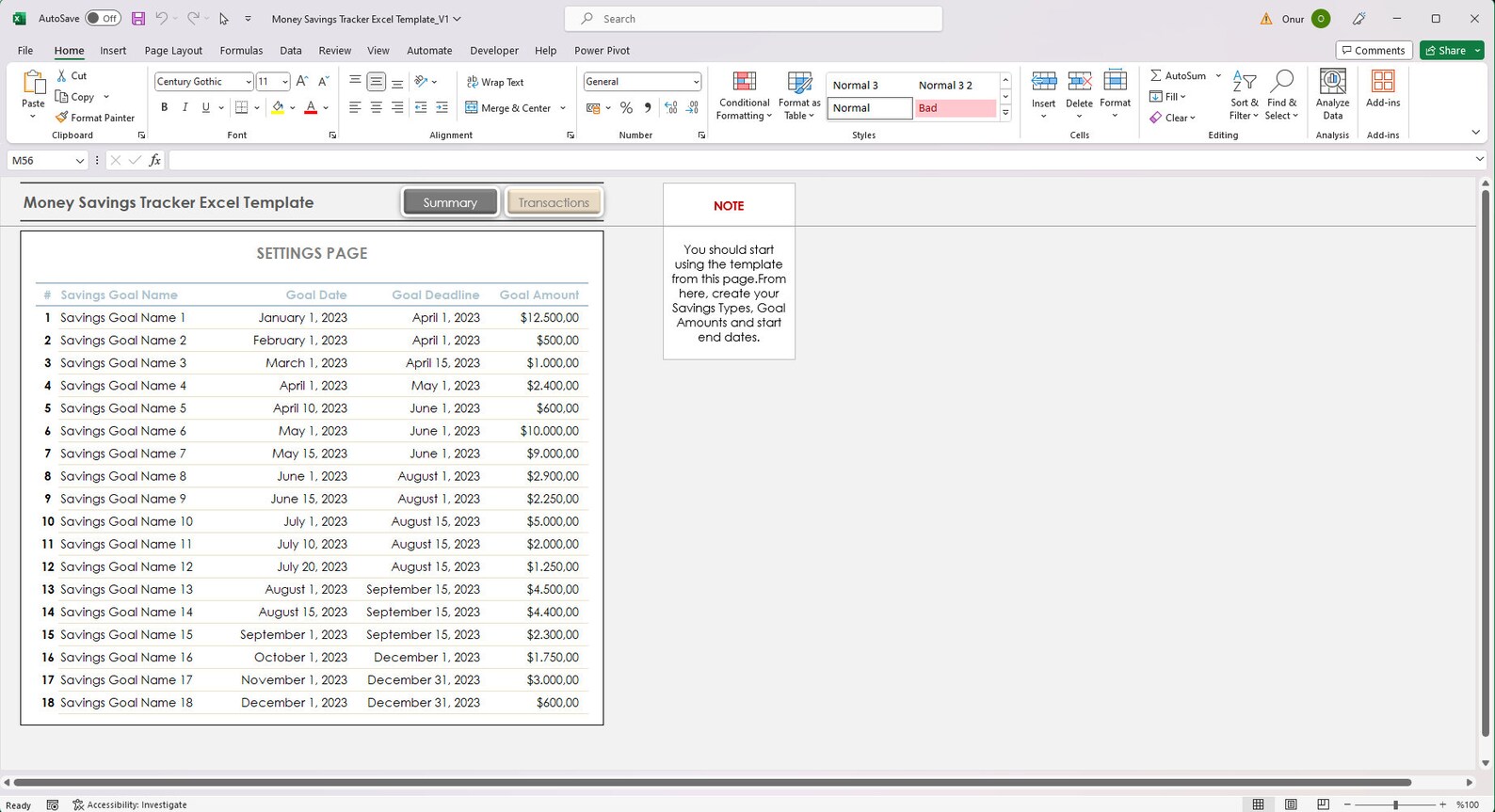Toggle Center horizontal alignment
Viewport: 1495px width, 812px height.
pyautogui.click(x=376, y=107)
